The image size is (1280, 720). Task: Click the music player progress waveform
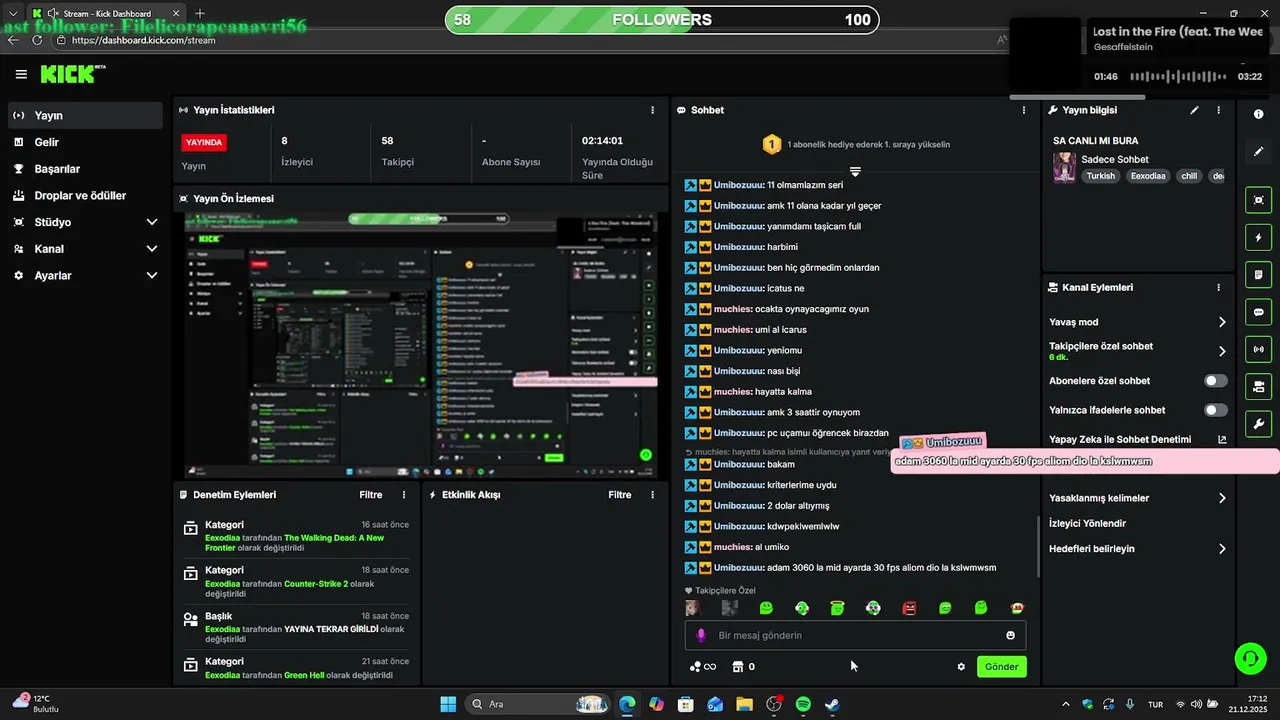1177,76
